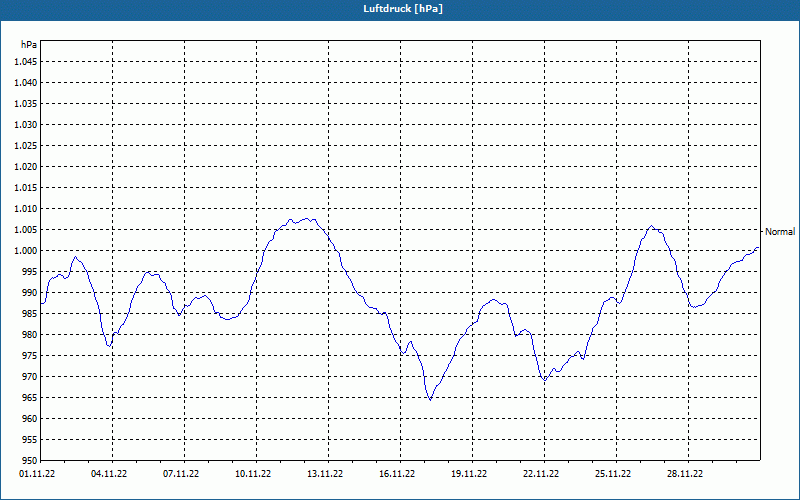Pick the 07.11.22 date label
Image resolution: width=800 pixels, height=500 pixels.
pyautogui.click(x=181, y=474)
